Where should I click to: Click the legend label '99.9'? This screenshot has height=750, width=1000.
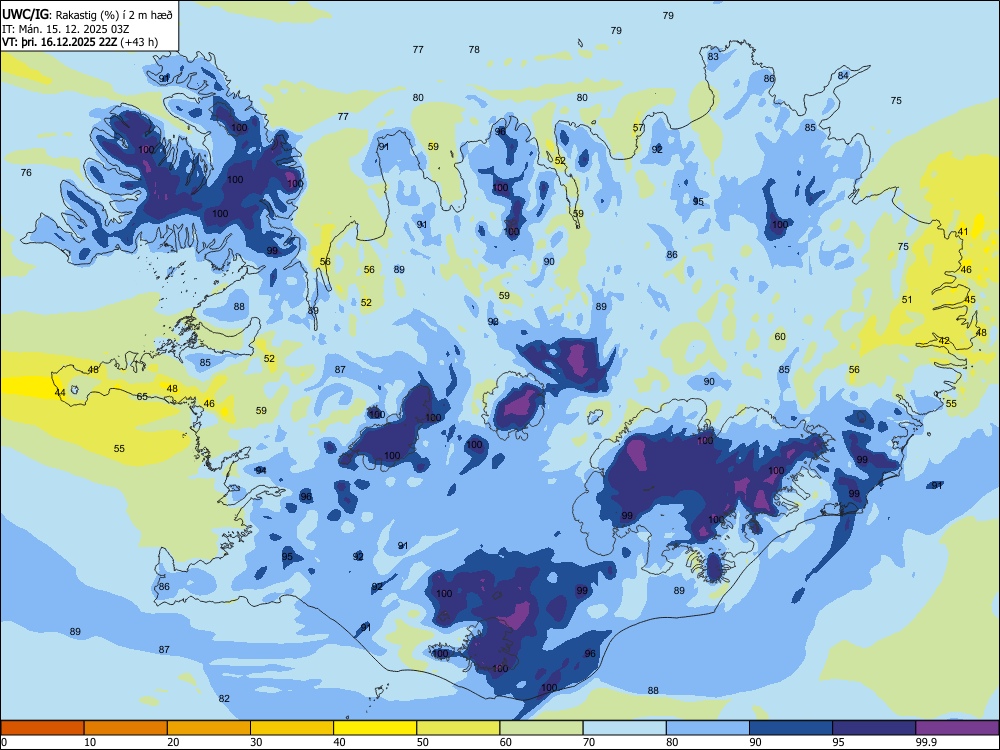[926, 742]
